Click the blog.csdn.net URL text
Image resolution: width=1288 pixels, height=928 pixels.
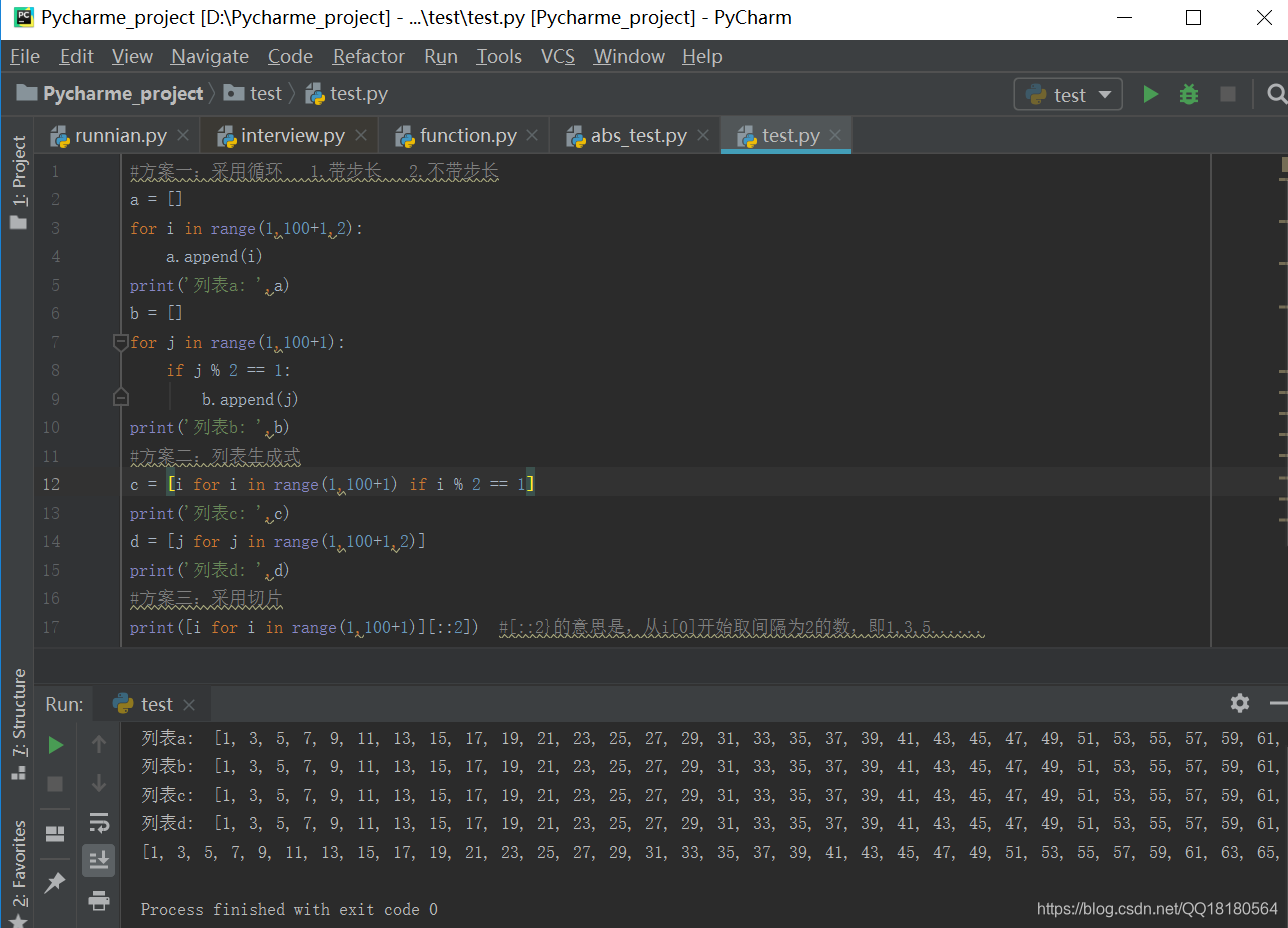pyautogui.click(x=1157, y=908)
